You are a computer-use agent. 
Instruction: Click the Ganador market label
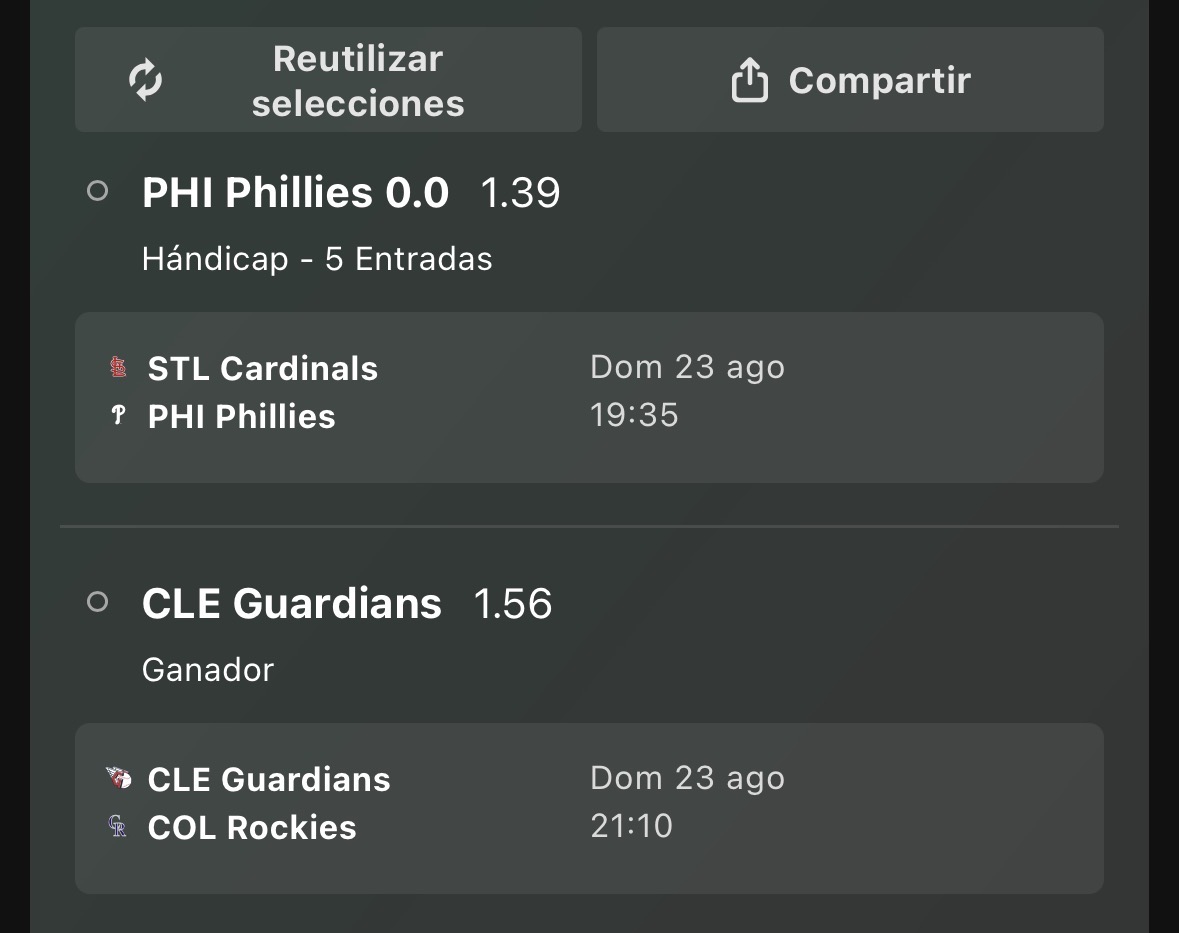click(x=208, y=670)
